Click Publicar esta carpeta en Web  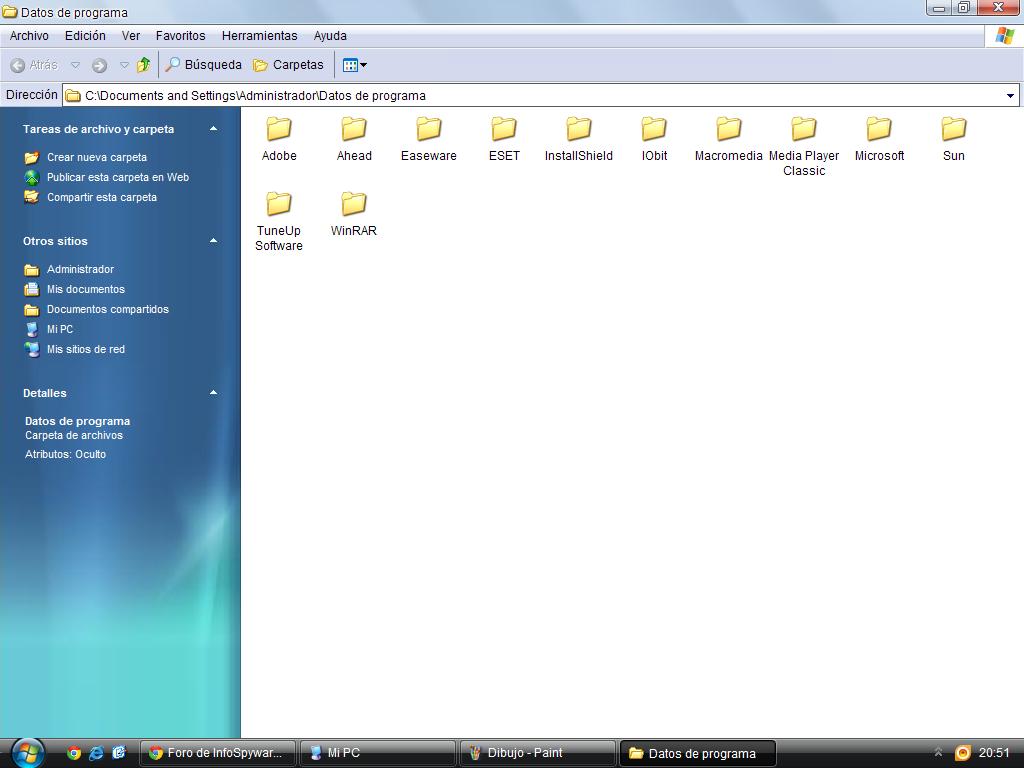tap(118, 177)
